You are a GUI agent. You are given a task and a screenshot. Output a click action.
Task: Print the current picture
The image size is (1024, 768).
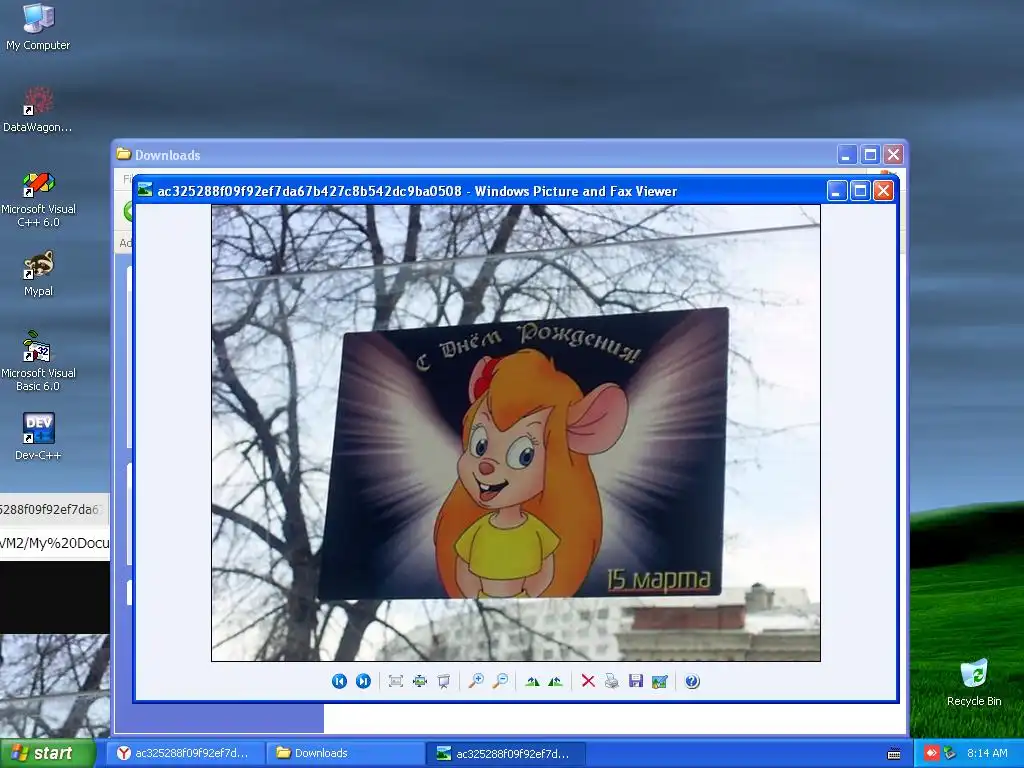coord(611,681)
